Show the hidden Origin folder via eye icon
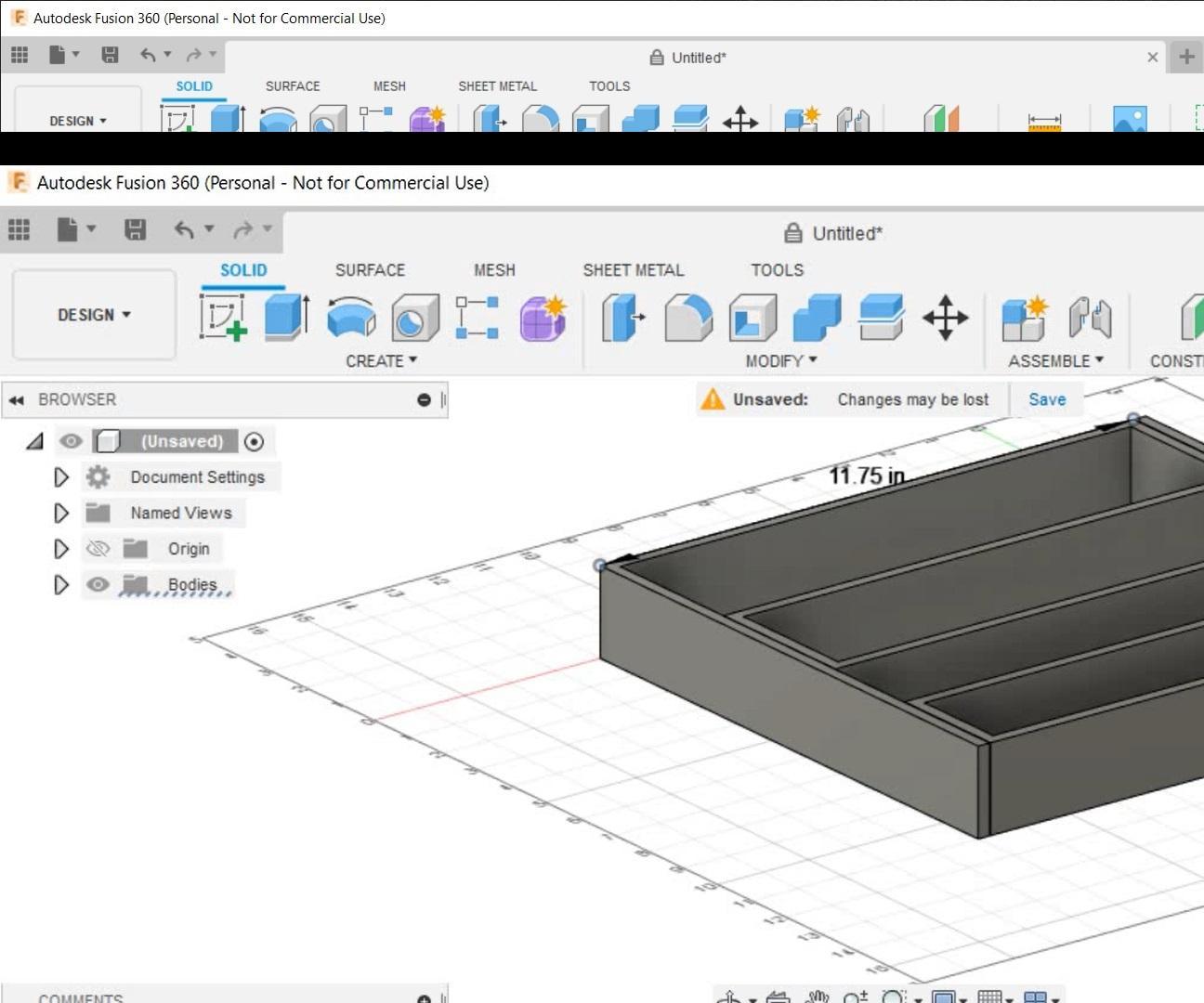Screen dimensions: 1204x1003 tap(98, 549)
